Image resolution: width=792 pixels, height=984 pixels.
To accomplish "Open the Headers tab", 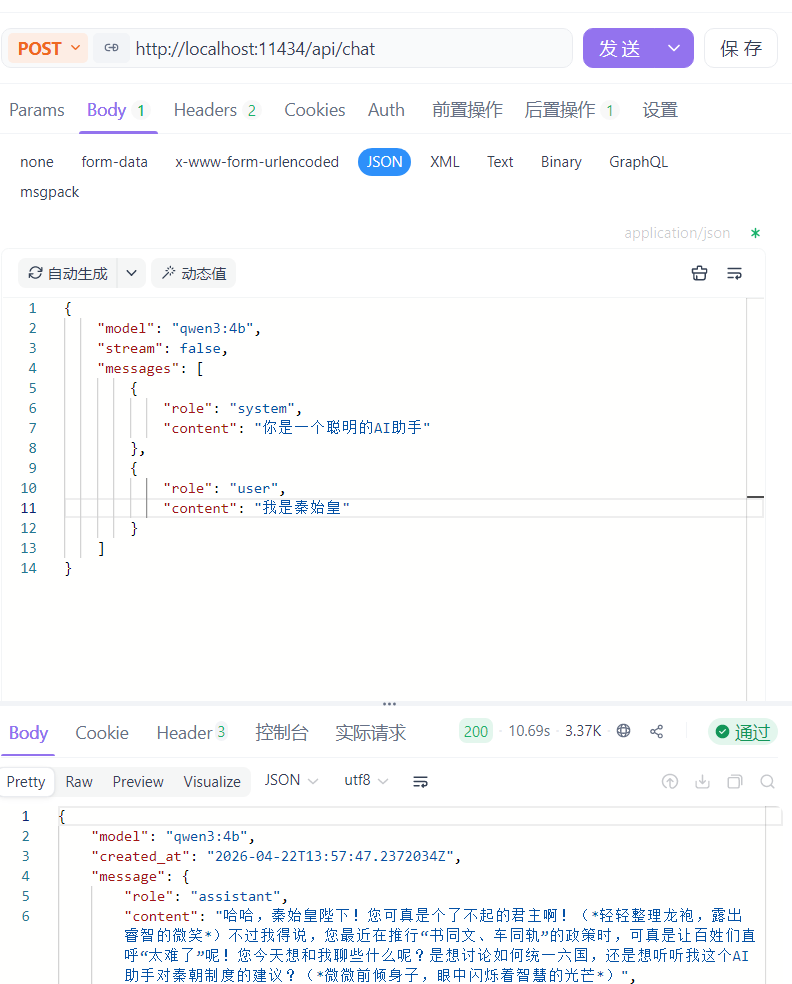I will tap(217, 110).
